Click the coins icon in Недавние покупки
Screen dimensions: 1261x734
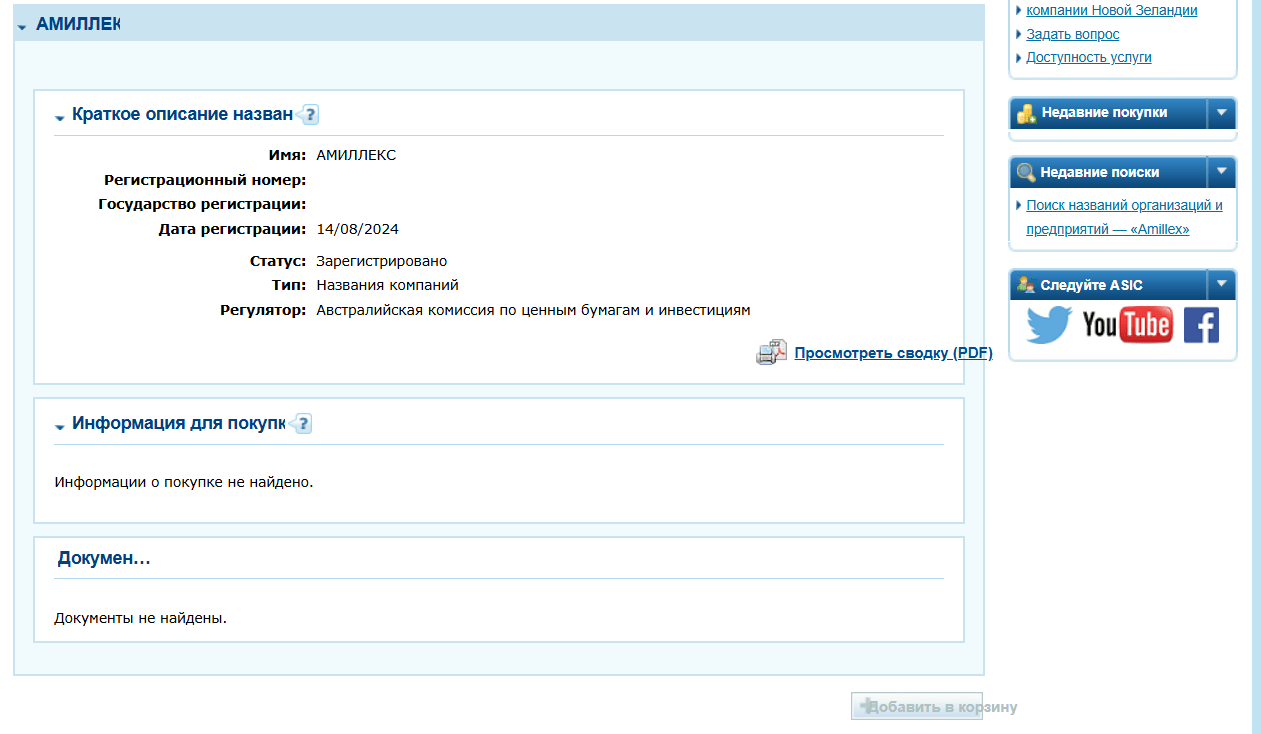pyautogui.click(x=1026, y=114)
